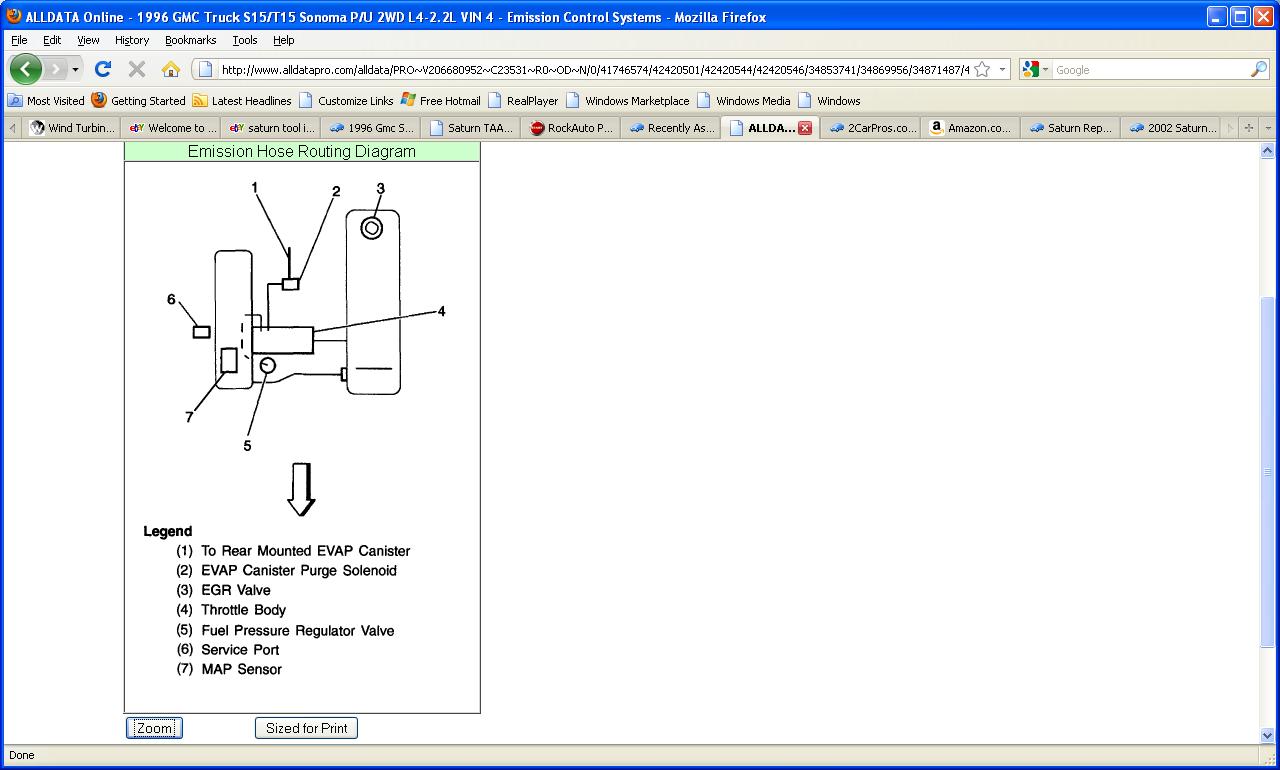
Task: Open the Most Visited bookmark folder
Action: tap(46, 100)
